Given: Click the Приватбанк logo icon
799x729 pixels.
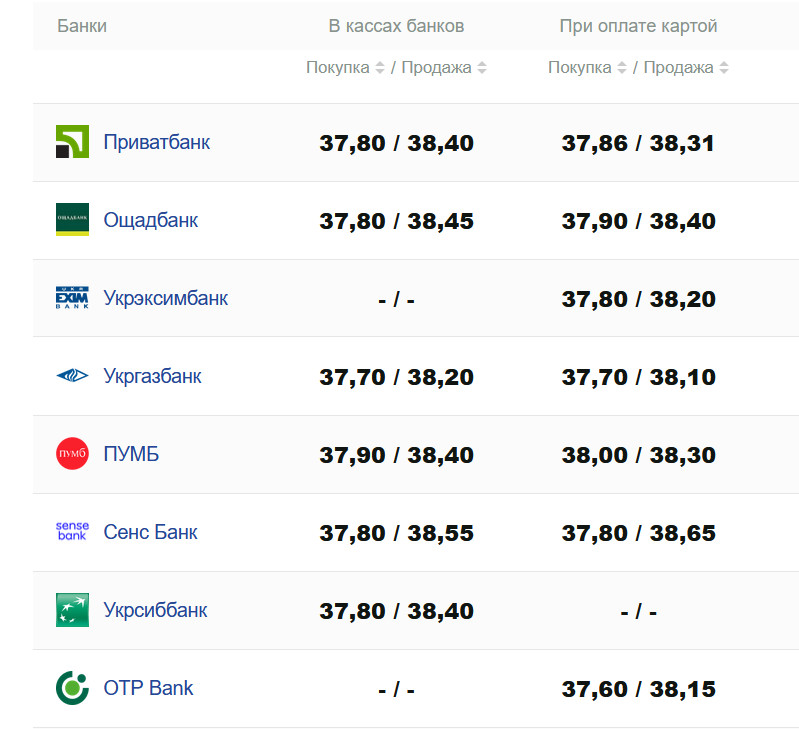Looking at the screenshot, I should coord(72,142).
